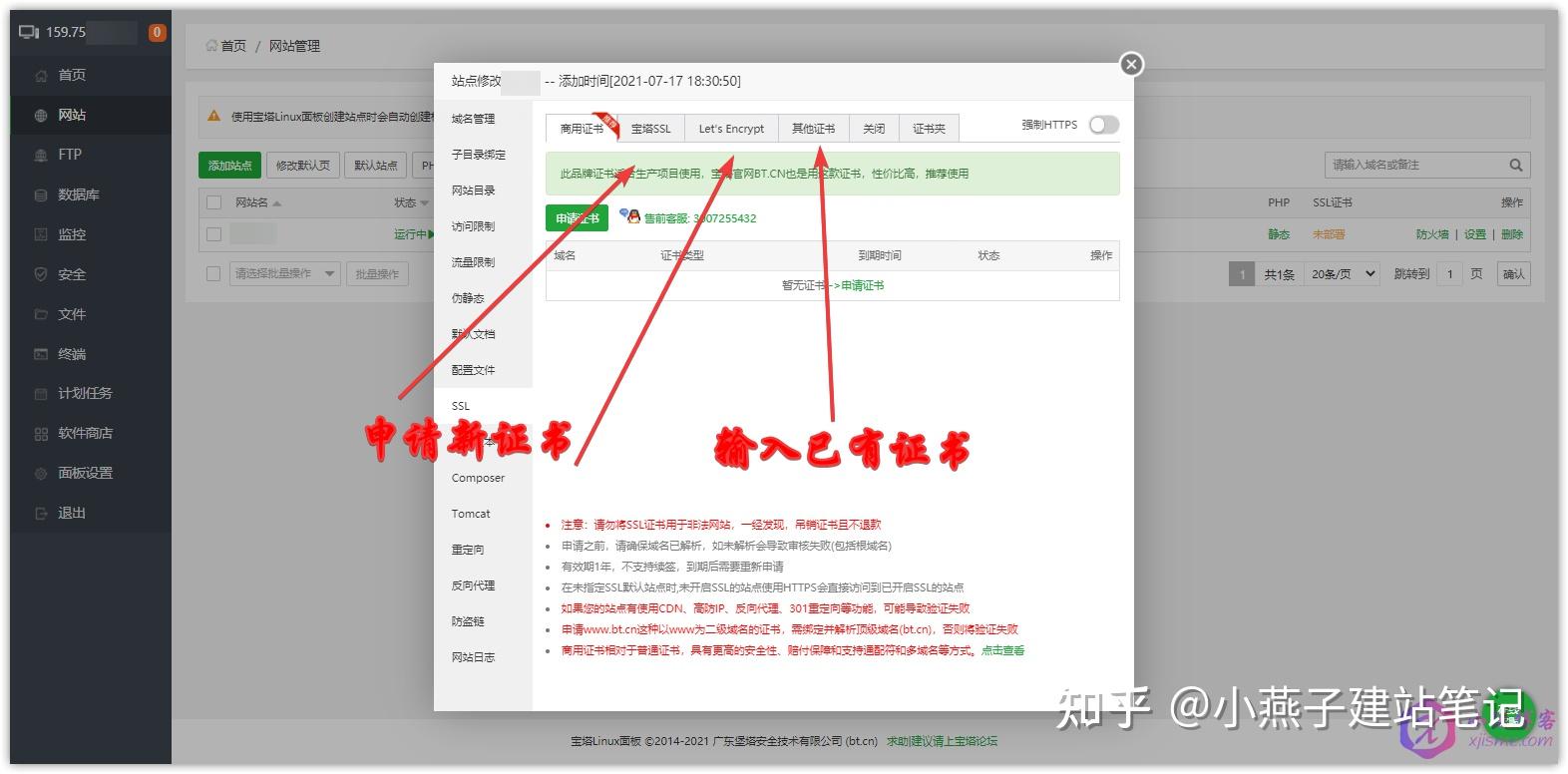Open the 证书夹 tab

tap(929, 129)
